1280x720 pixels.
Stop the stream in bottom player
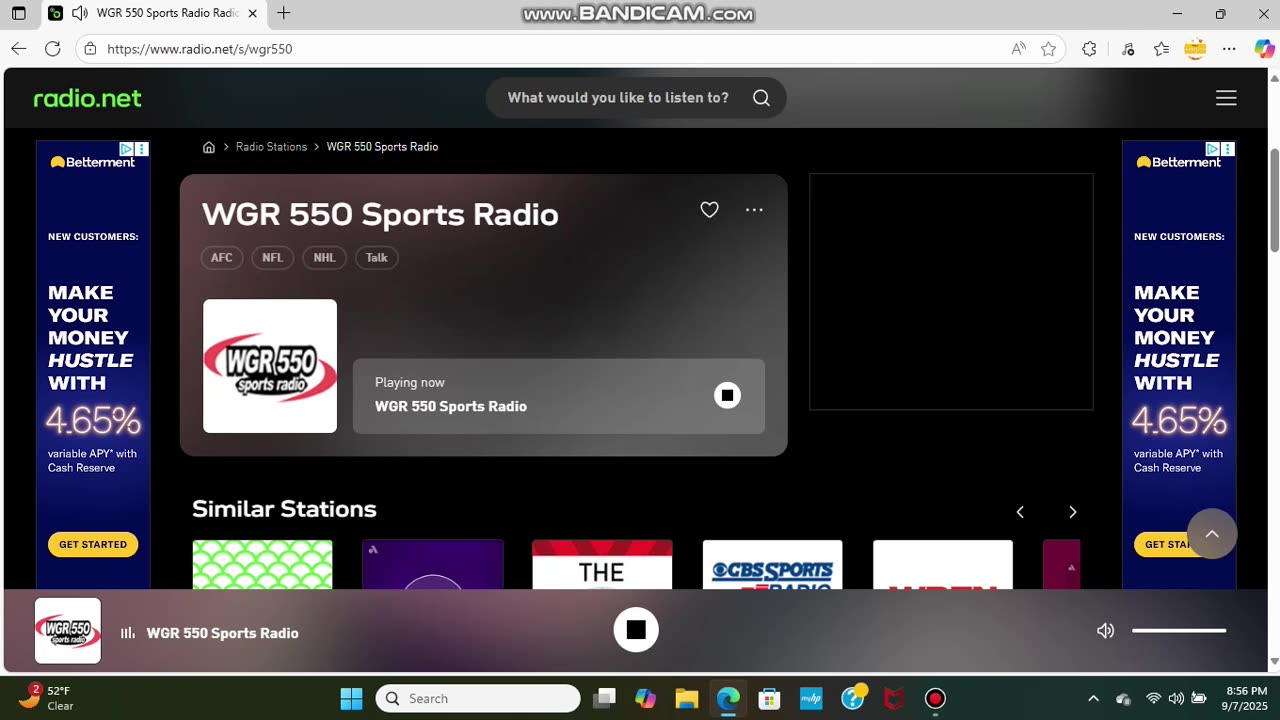click(636, 630)
